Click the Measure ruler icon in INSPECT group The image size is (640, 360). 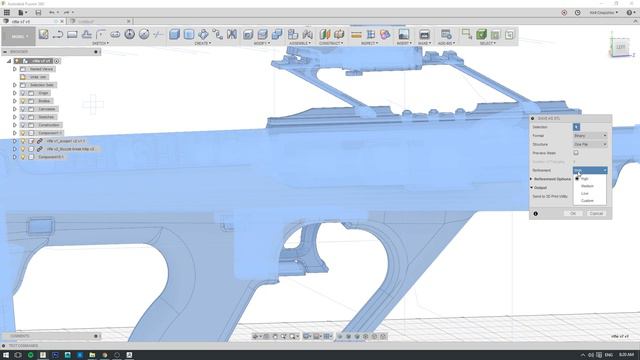[x=356, y=35]
